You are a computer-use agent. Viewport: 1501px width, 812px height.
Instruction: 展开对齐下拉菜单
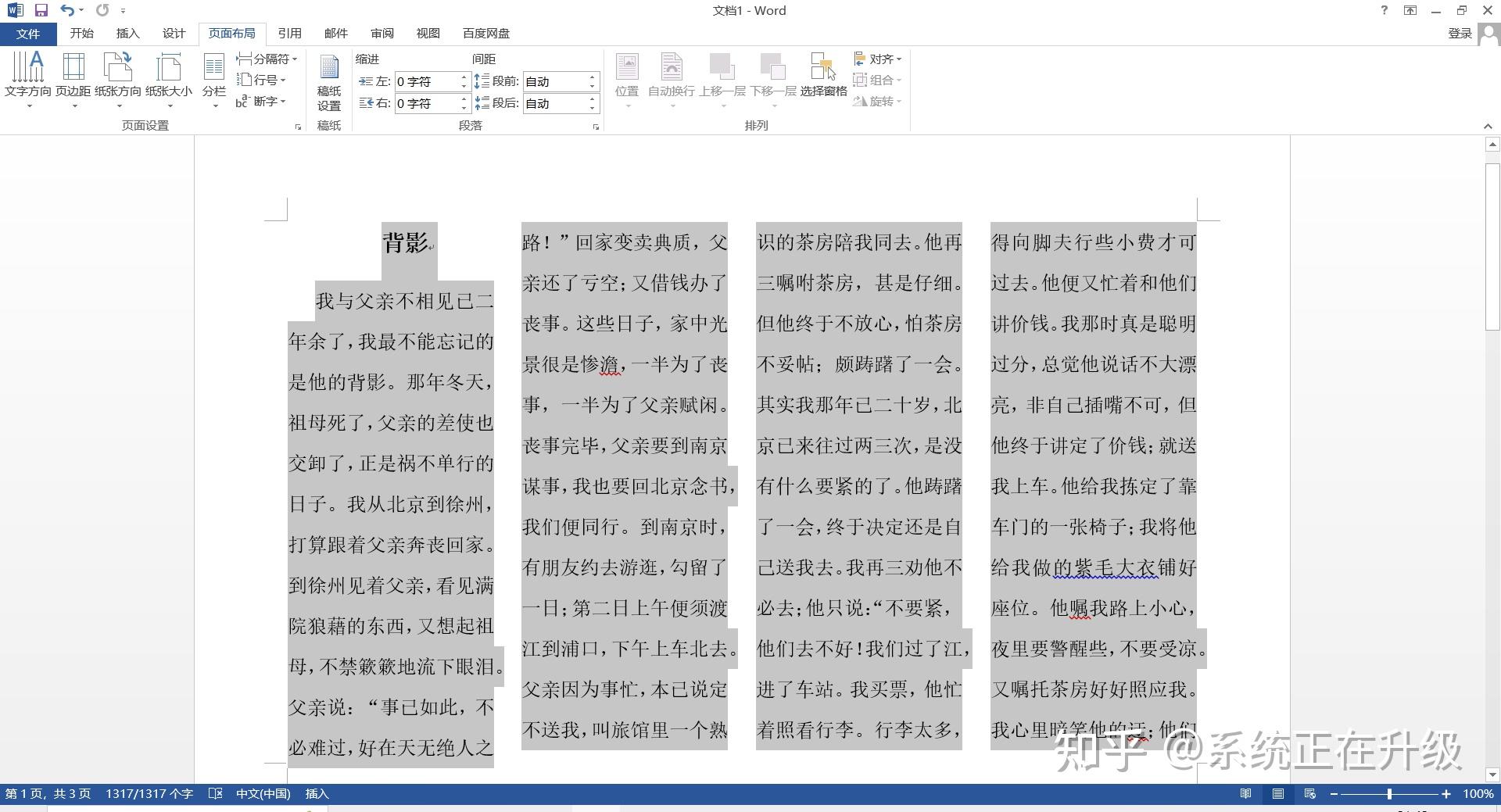click(877, 59)
